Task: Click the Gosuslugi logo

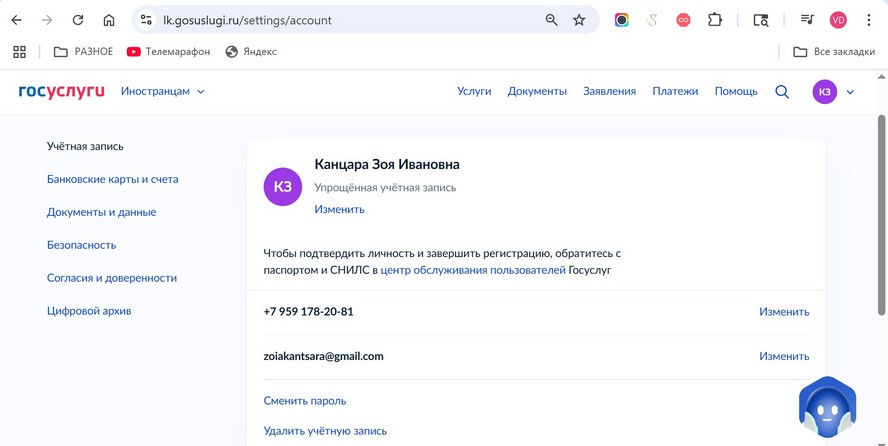Action: [61, 92]
